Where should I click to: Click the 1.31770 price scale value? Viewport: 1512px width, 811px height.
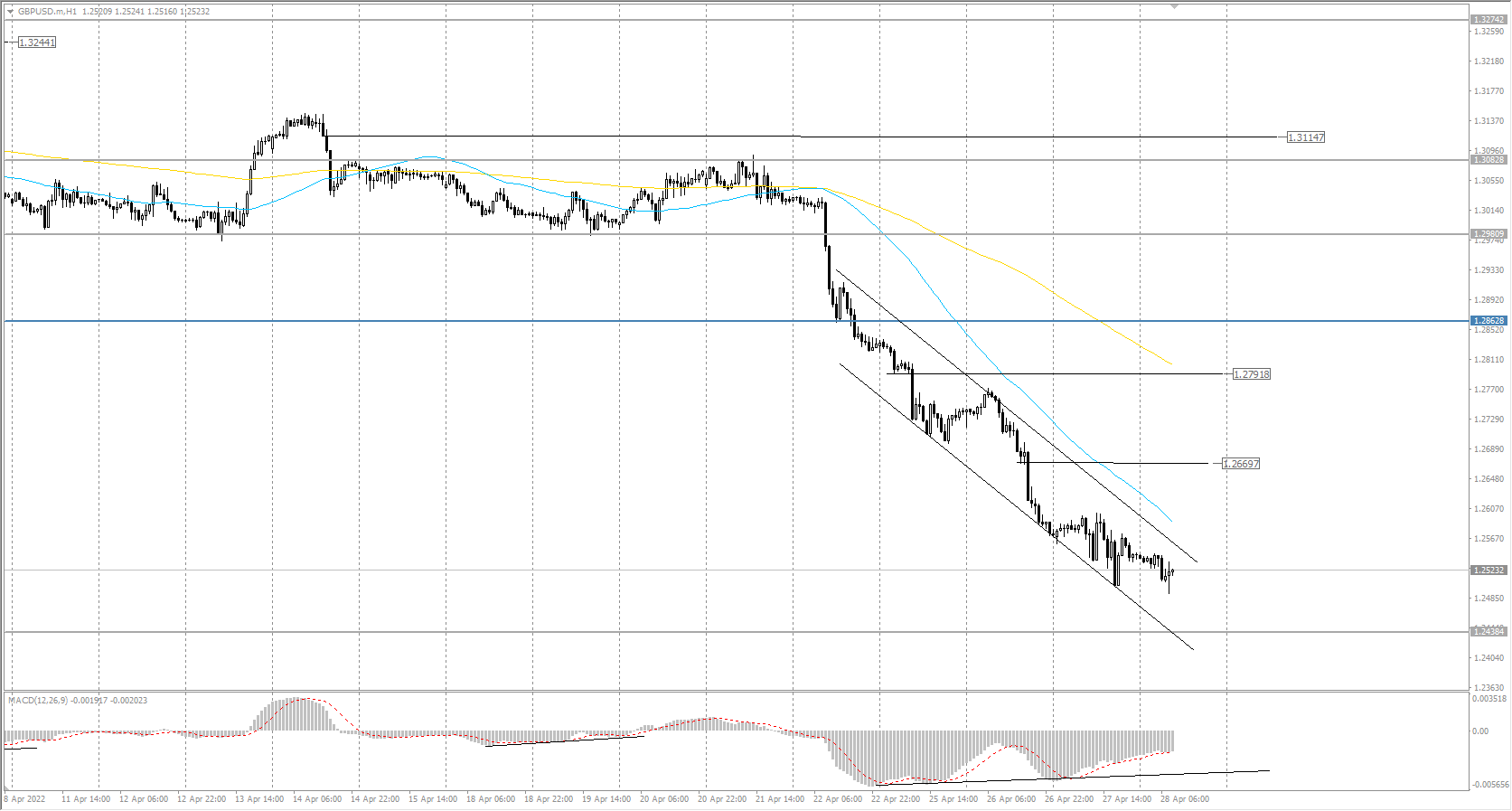click(x=1489, y=91)
